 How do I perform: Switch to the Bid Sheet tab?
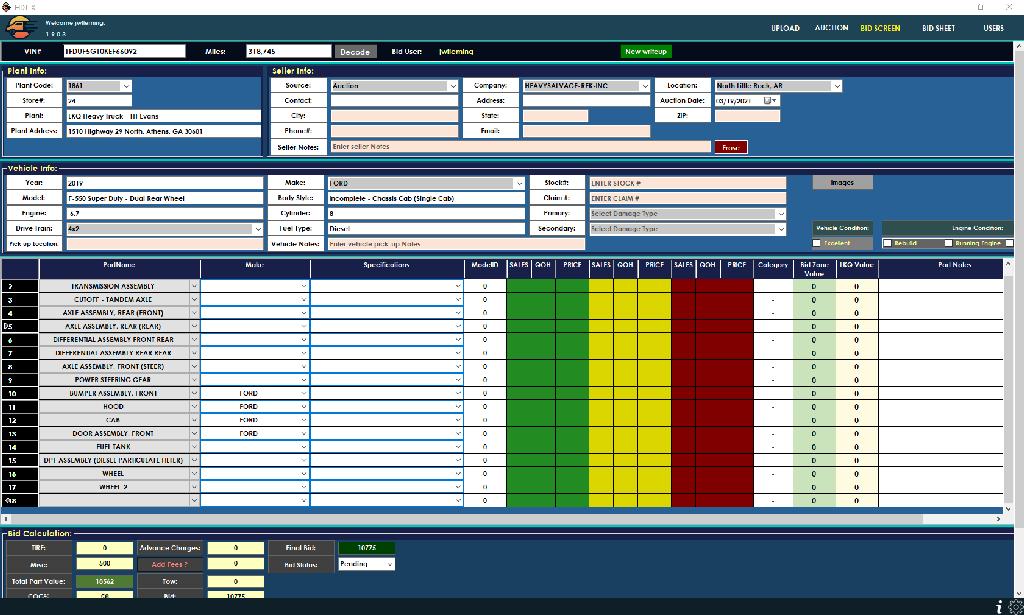click(938, 28)
